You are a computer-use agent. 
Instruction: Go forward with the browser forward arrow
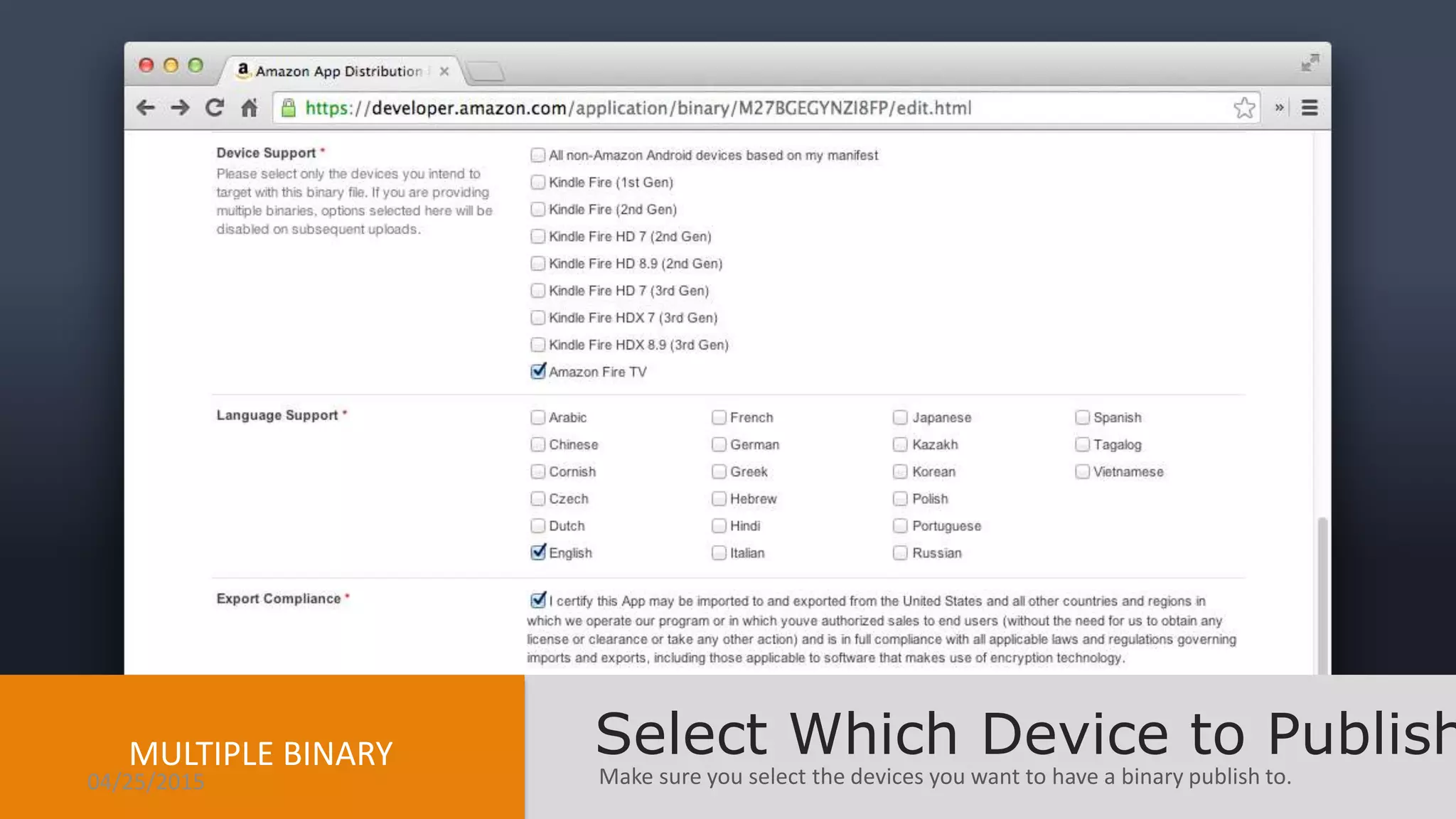click(180, 107)
